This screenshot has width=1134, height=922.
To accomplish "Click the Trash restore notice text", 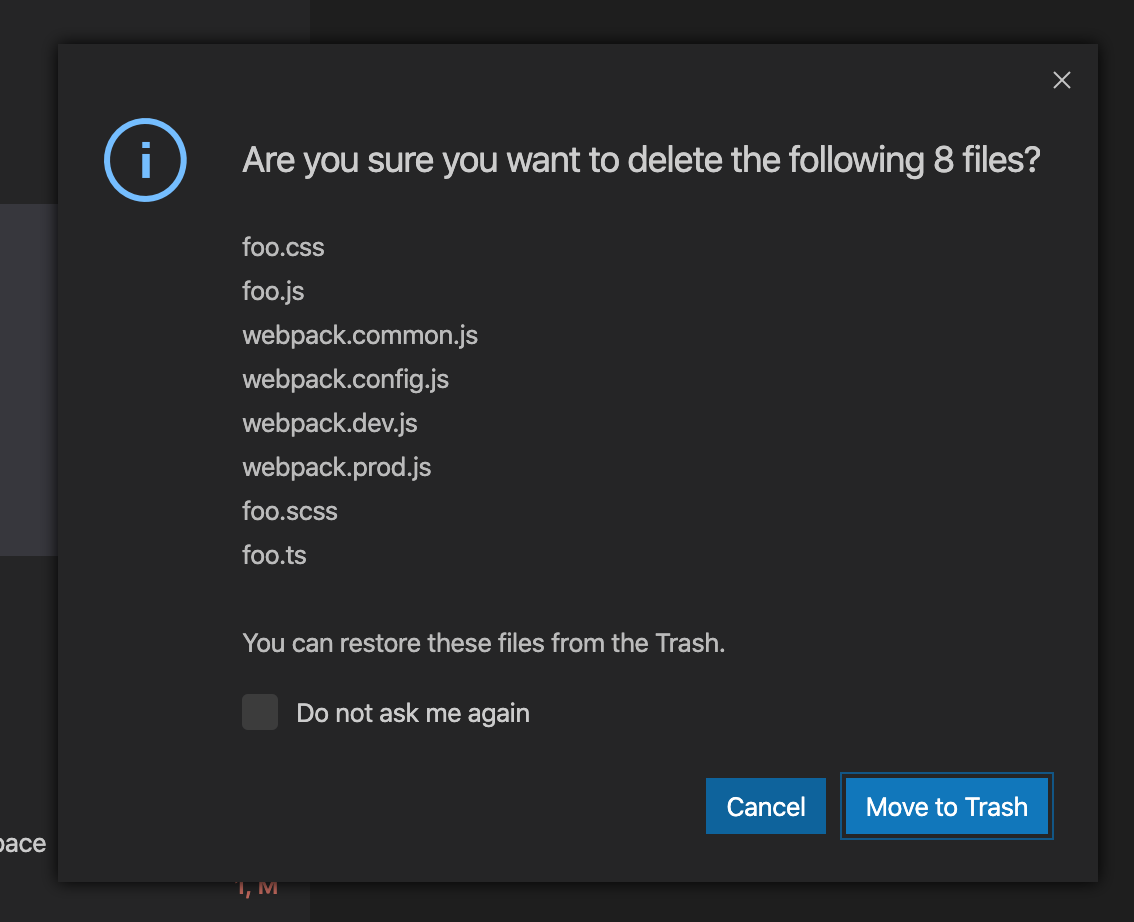I will point(484,643).
